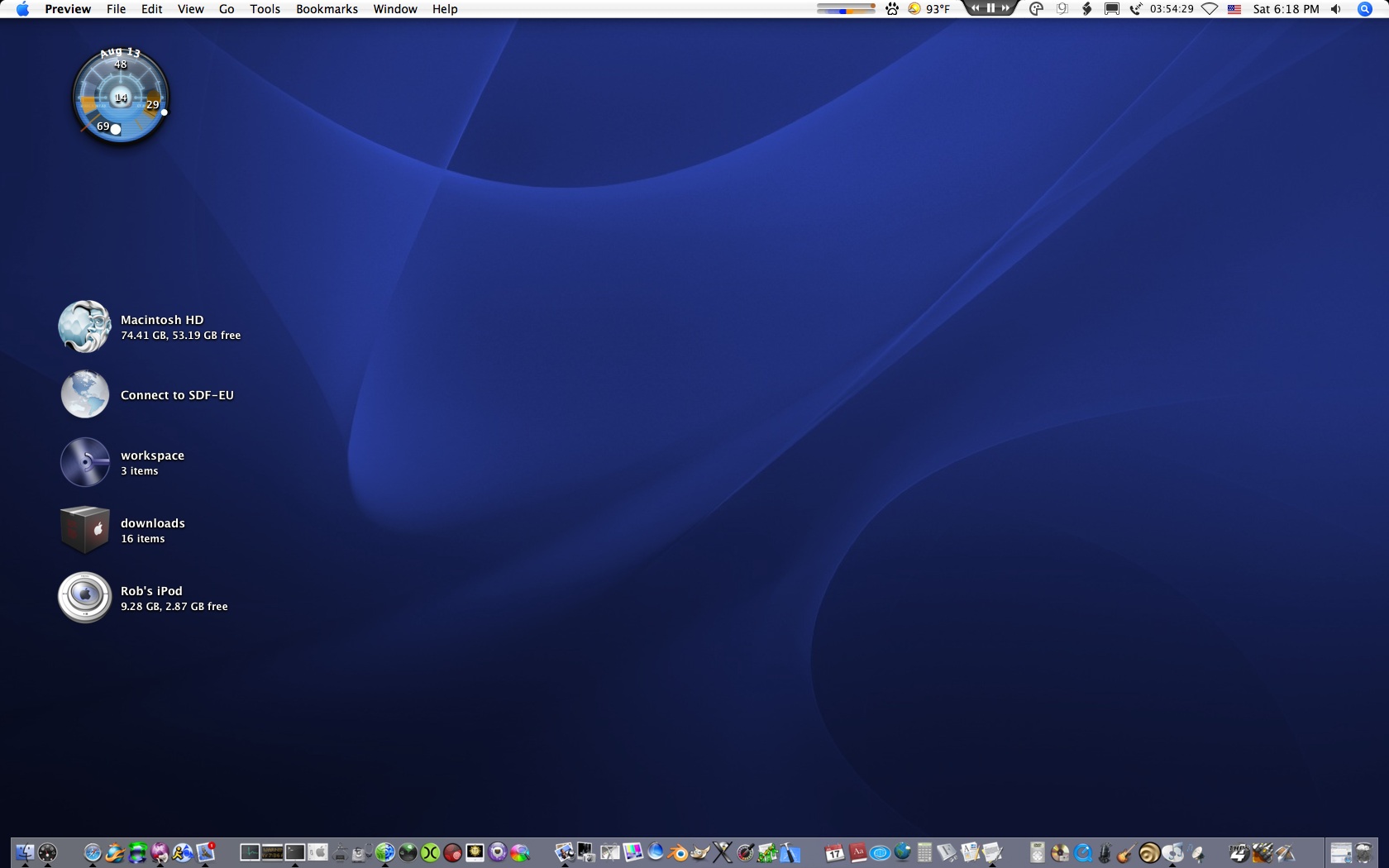The image size is (1389, 868).
Task: Open the AirPort Wi-Fi status menu
Action: click(1210, 9)
